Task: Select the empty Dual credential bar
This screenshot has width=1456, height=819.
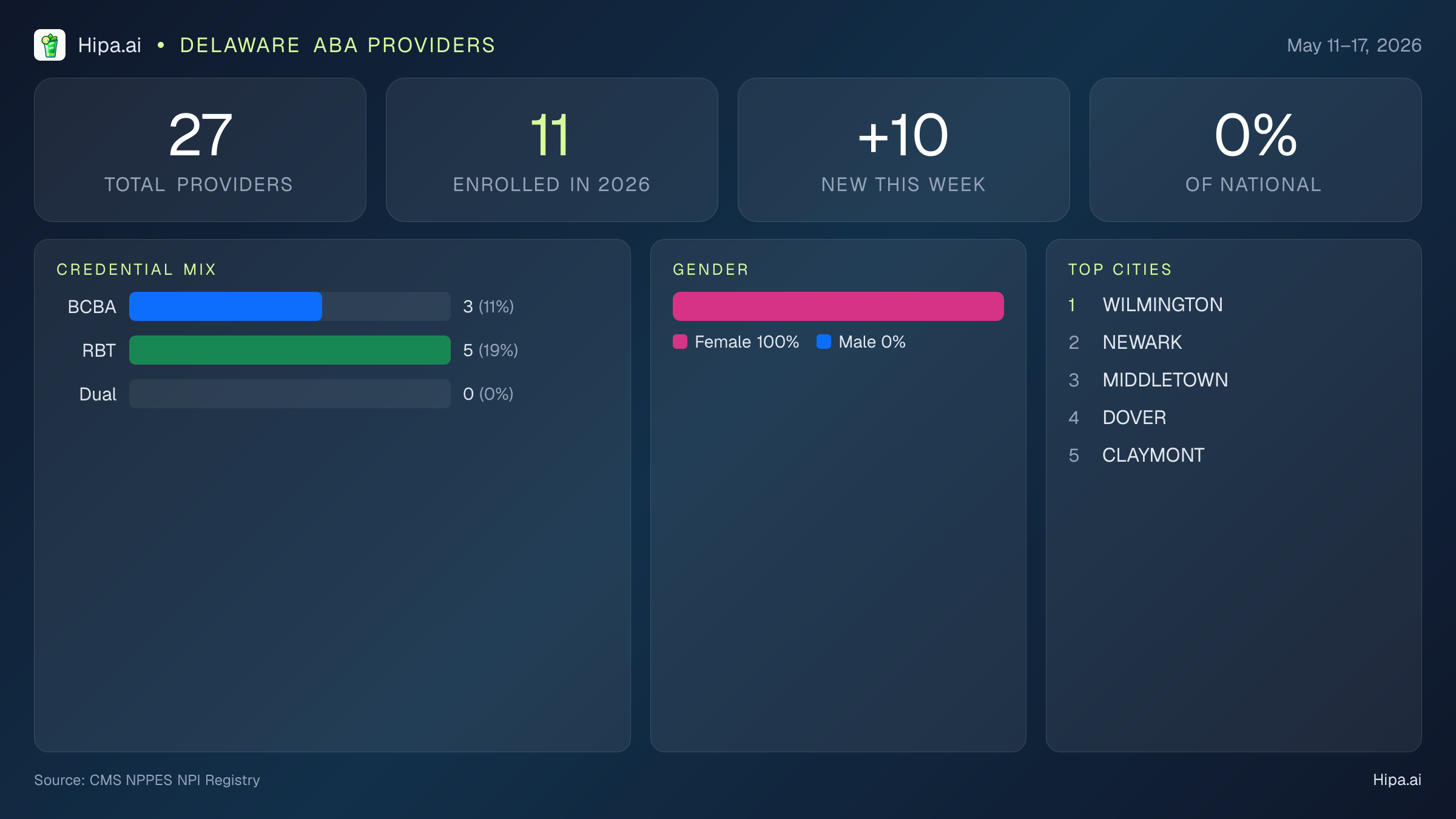Action: tap(290, 394)
